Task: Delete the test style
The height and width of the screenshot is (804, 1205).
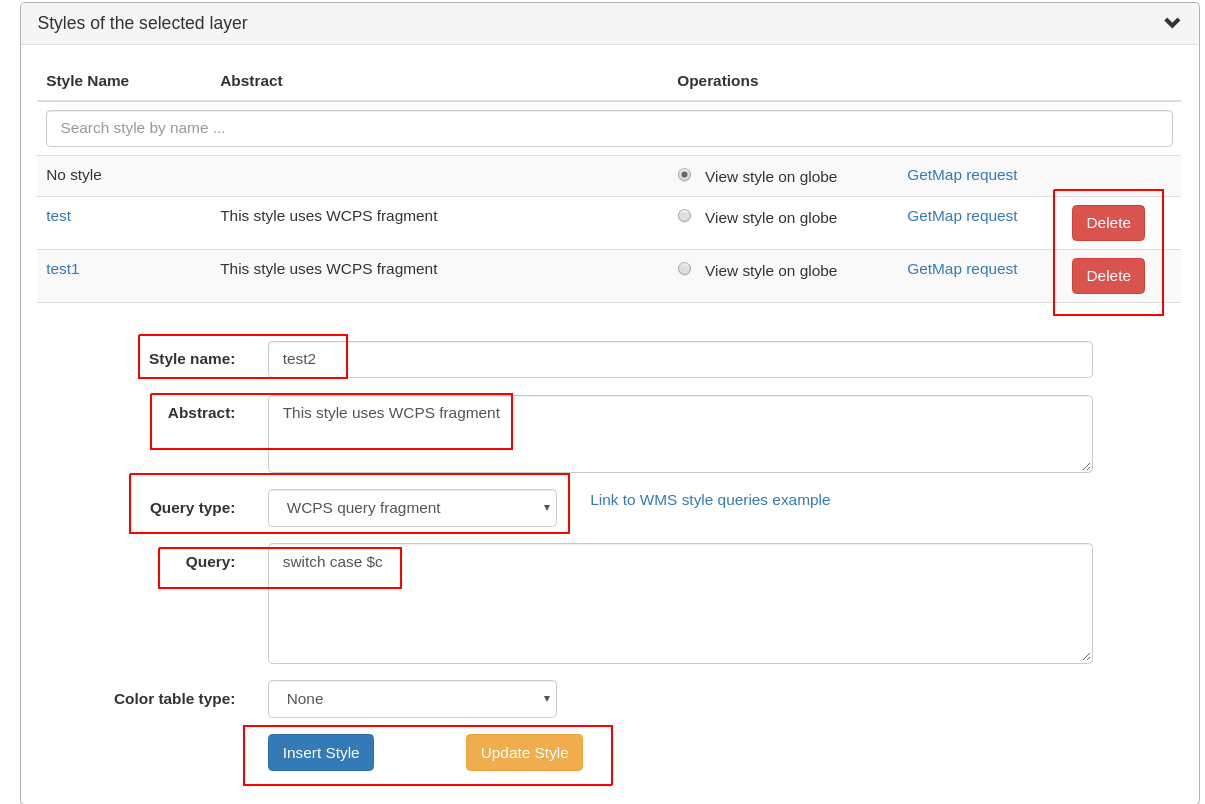Action: click(x=1107, y=223)
